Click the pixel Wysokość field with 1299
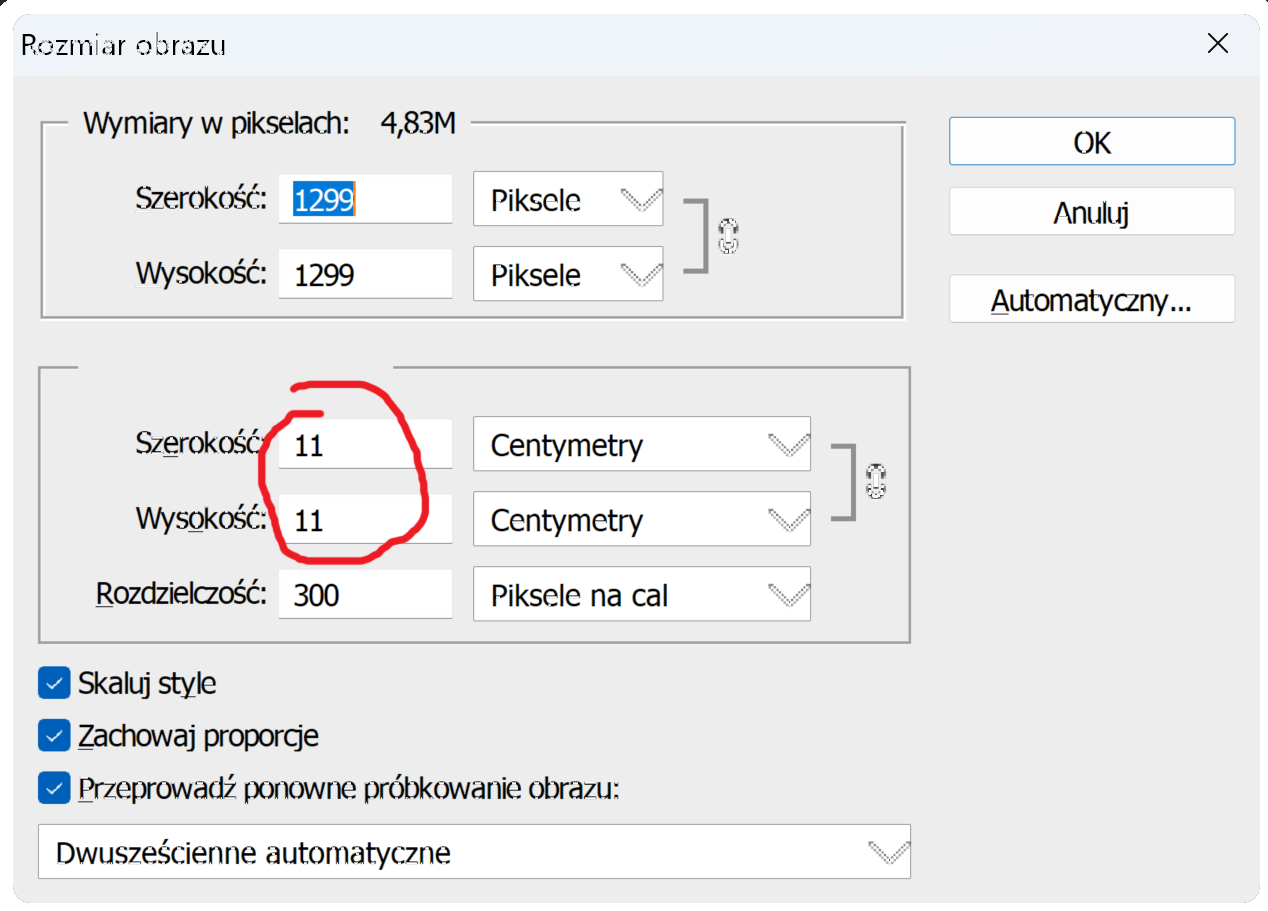Screen dimensions: 1268x911 coord(365,275)
